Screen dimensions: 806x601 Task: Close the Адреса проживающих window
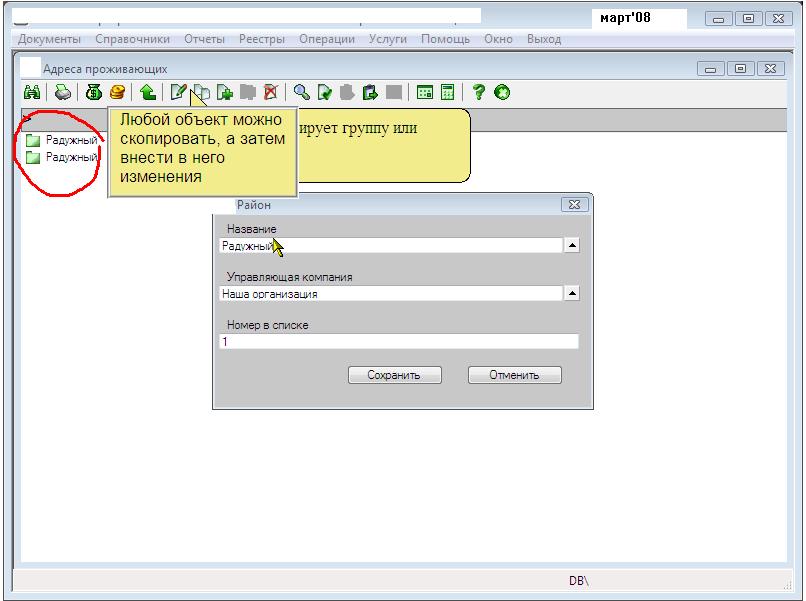click(771, 69)
